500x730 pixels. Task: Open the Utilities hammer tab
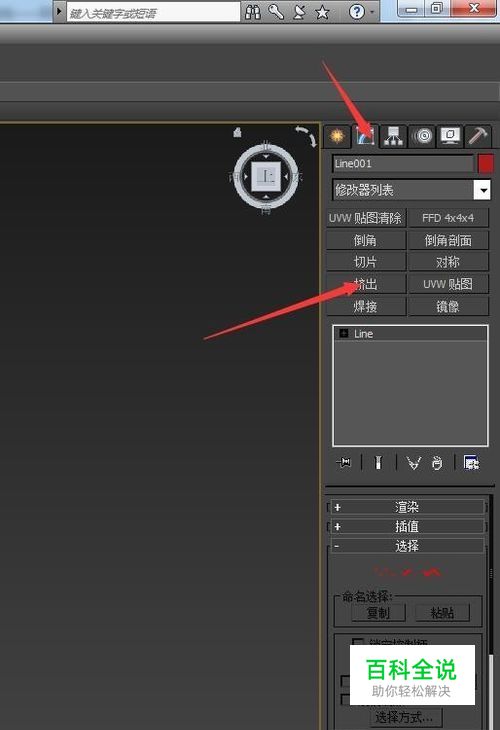[478, 136]
